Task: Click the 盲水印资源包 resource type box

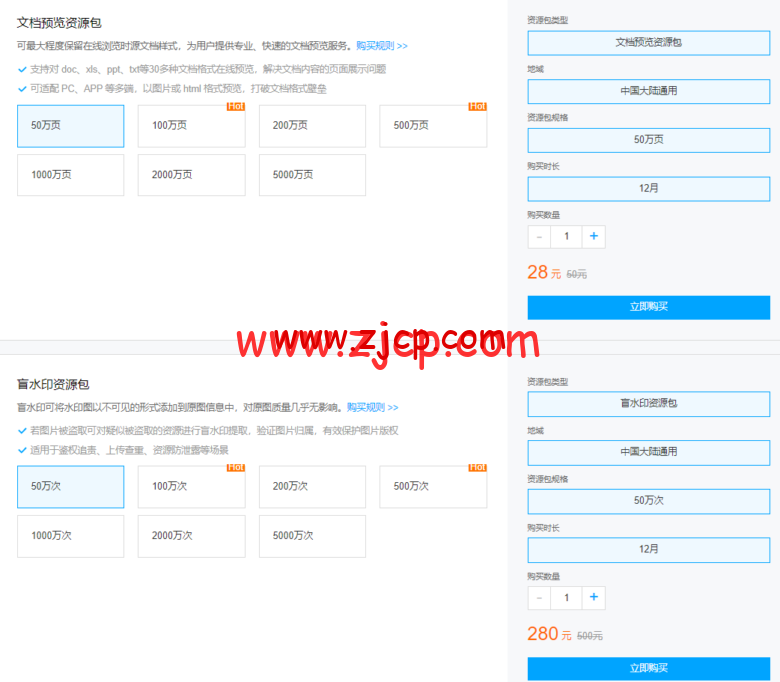Action: tap(649, 403)
